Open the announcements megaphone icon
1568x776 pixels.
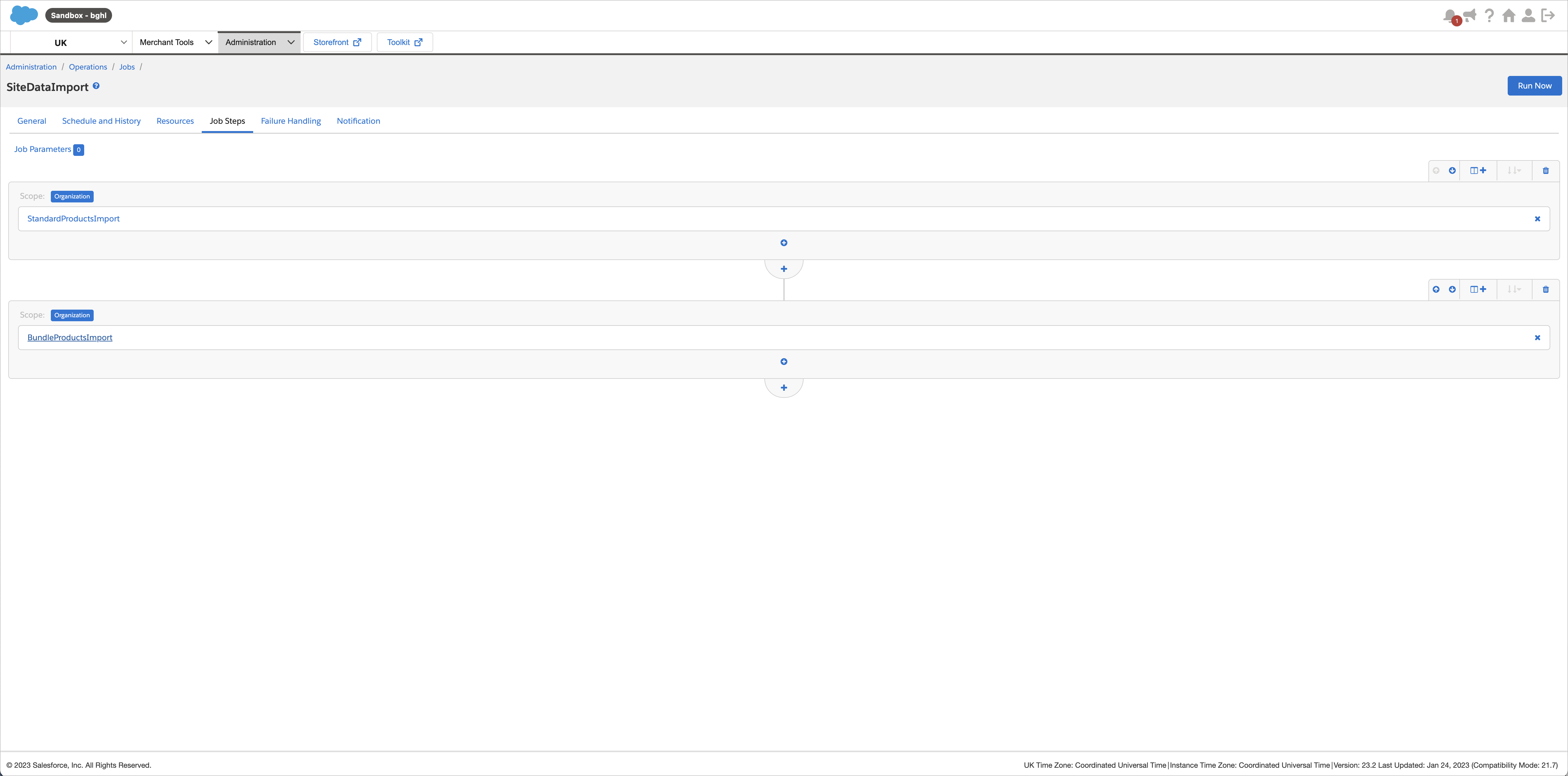(1470, 15)
